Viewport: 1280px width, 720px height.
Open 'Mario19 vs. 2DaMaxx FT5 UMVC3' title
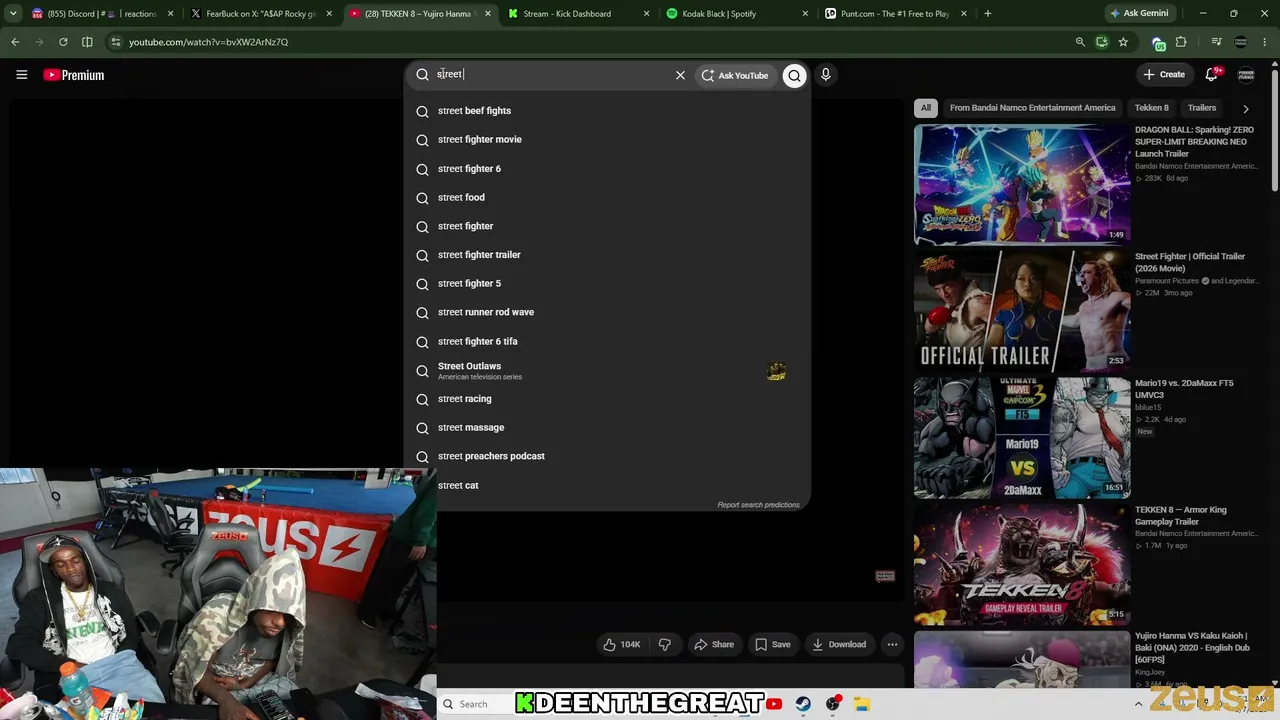tap(1184, 389)
